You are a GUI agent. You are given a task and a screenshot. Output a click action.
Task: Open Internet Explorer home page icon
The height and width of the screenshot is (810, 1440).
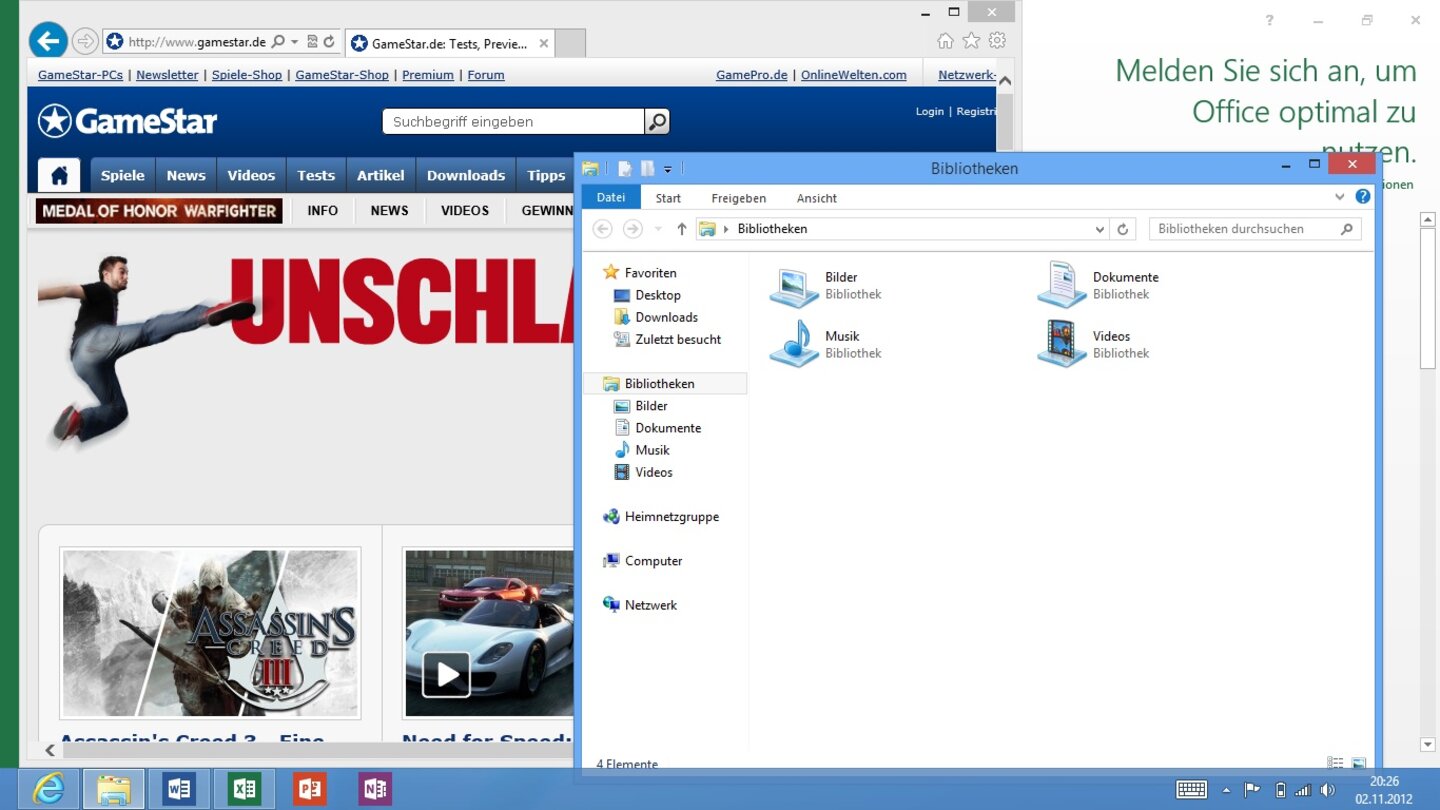click(x=945, y=41)
